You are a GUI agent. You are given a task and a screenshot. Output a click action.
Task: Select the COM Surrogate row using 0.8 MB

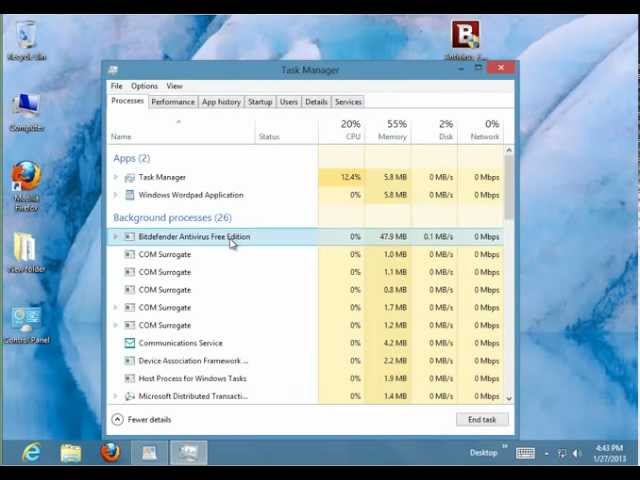pyautogui.click(x=306, y=290)
